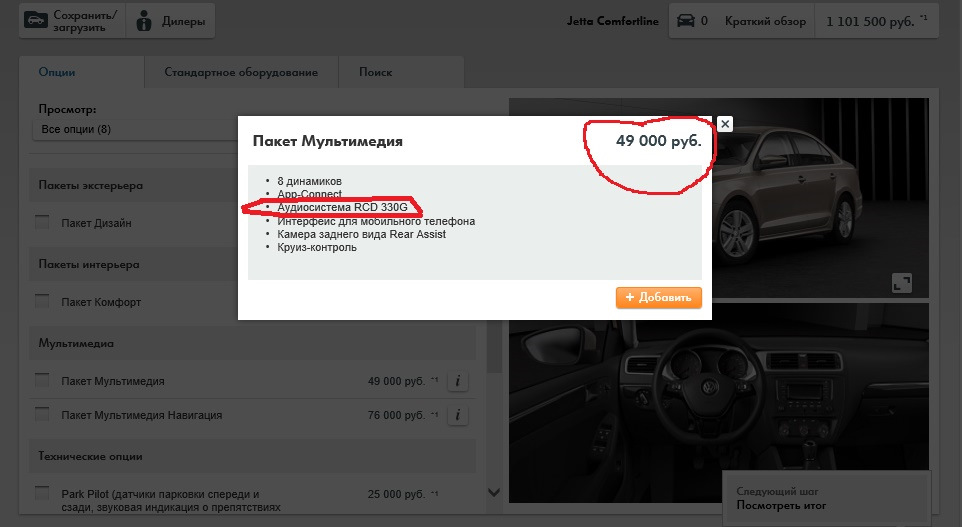The width and height of the screenshot is (962, 527).
Task: Click the interior dashboard image
Action: (x=718, y=403)
